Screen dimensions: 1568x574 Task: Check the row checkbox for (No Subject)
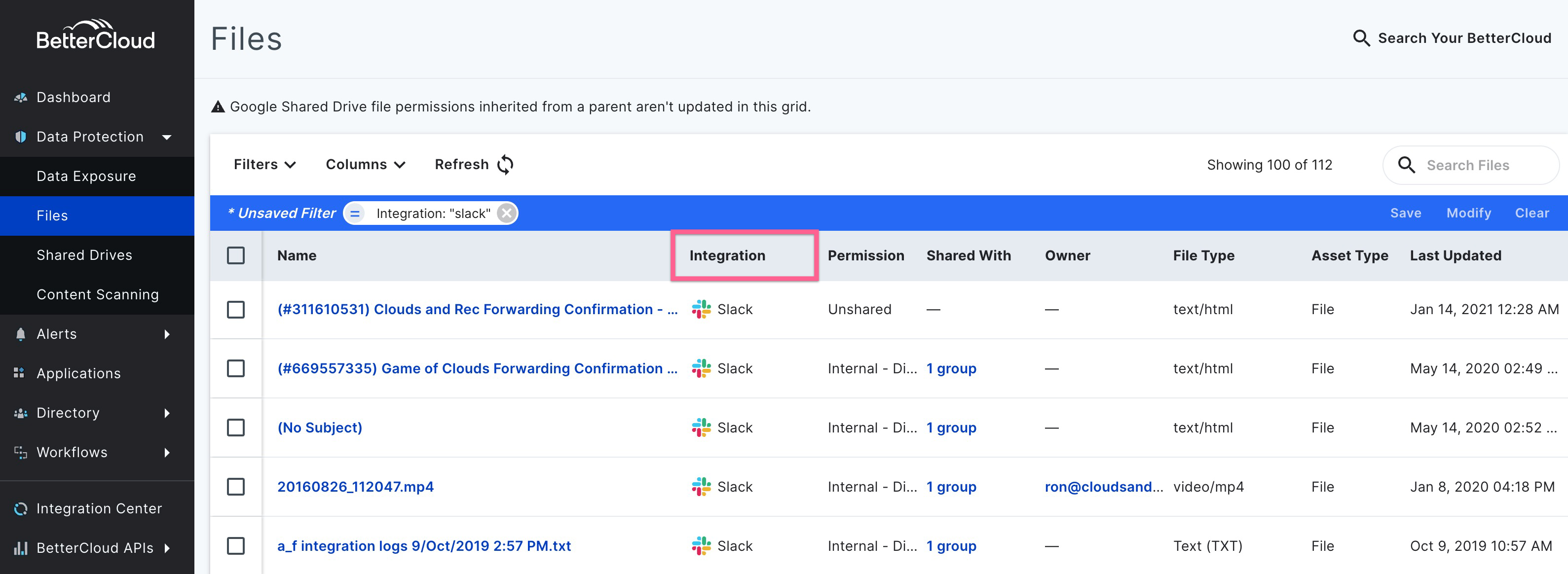tap(236, 428)
